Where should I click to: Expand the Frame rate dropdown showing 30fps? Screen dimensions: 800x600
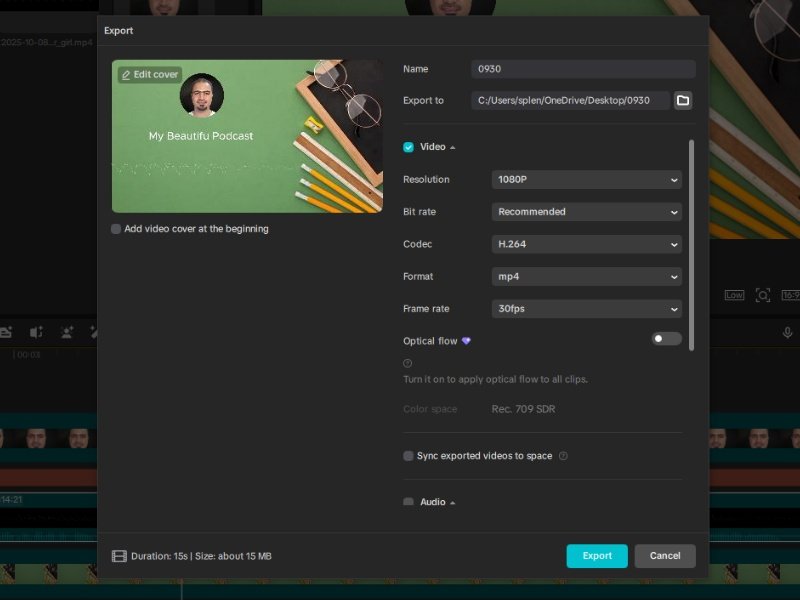tap(587, 309)
